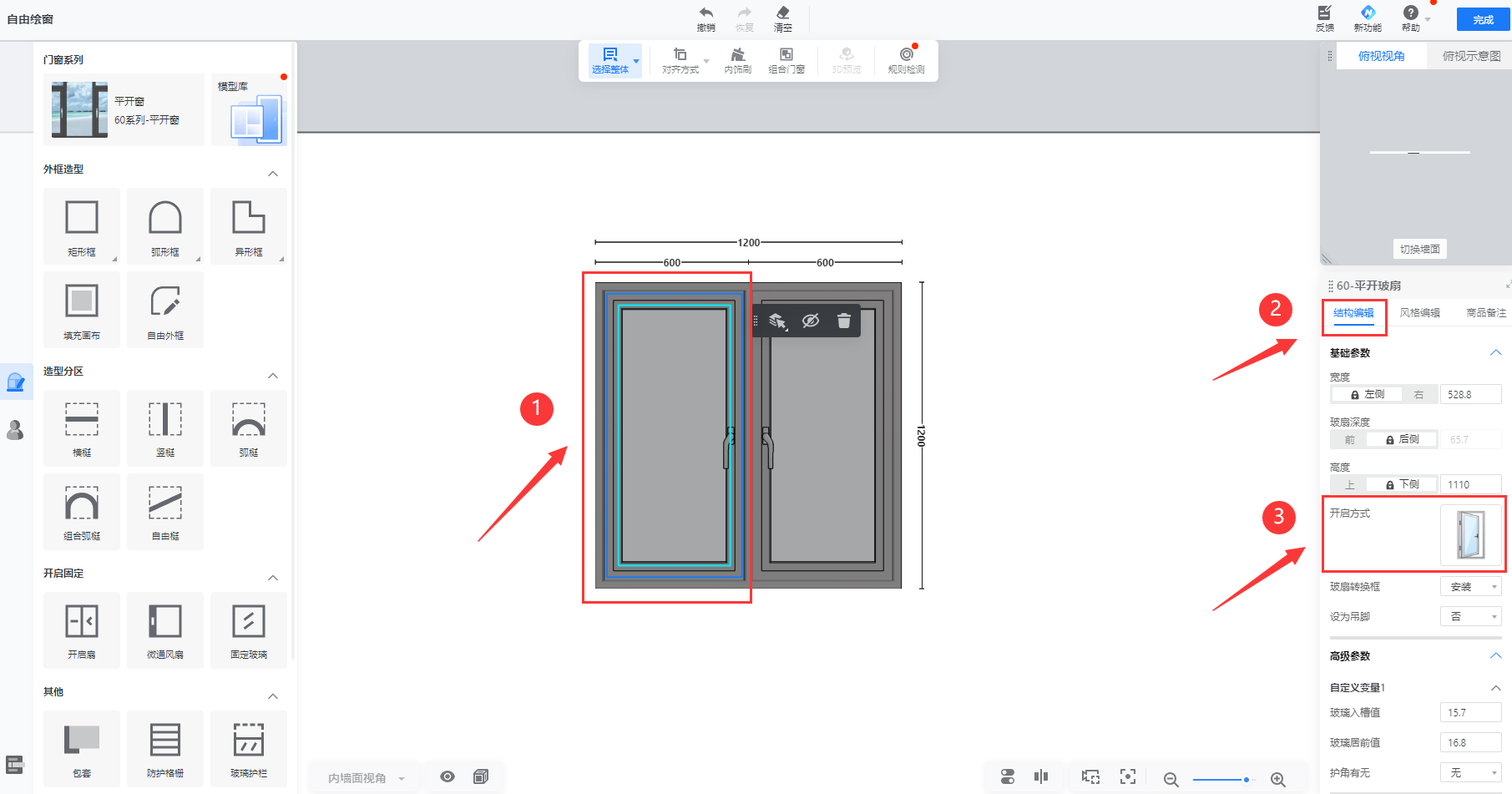The height and width of the screenshot is (794, 1512).
Task: Insert a 微通风扇 micro-vent sash
Action: (165, 630)
